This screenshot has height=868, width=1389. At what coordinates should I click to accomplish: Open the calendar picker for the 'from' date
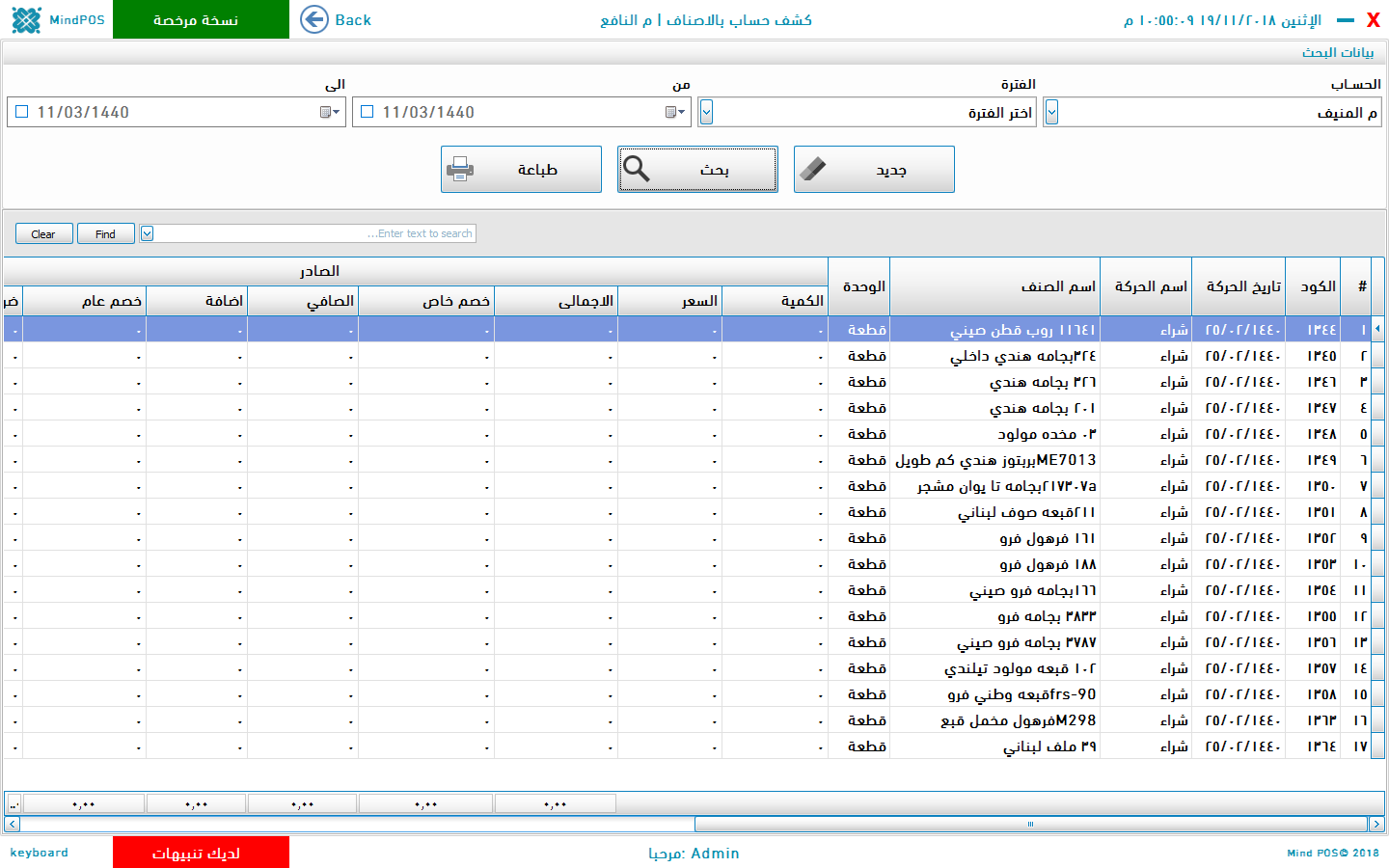tap(675, 113)
